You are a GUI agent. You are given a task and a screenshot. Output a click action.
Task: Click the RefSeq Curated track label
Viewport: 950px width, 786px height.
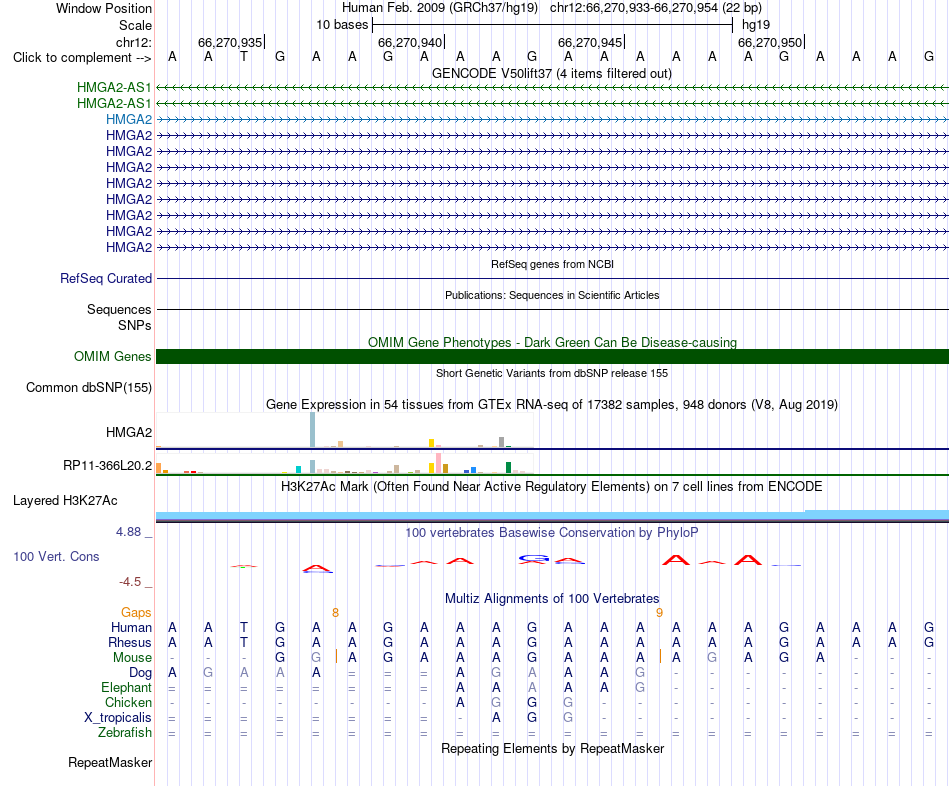105,279
